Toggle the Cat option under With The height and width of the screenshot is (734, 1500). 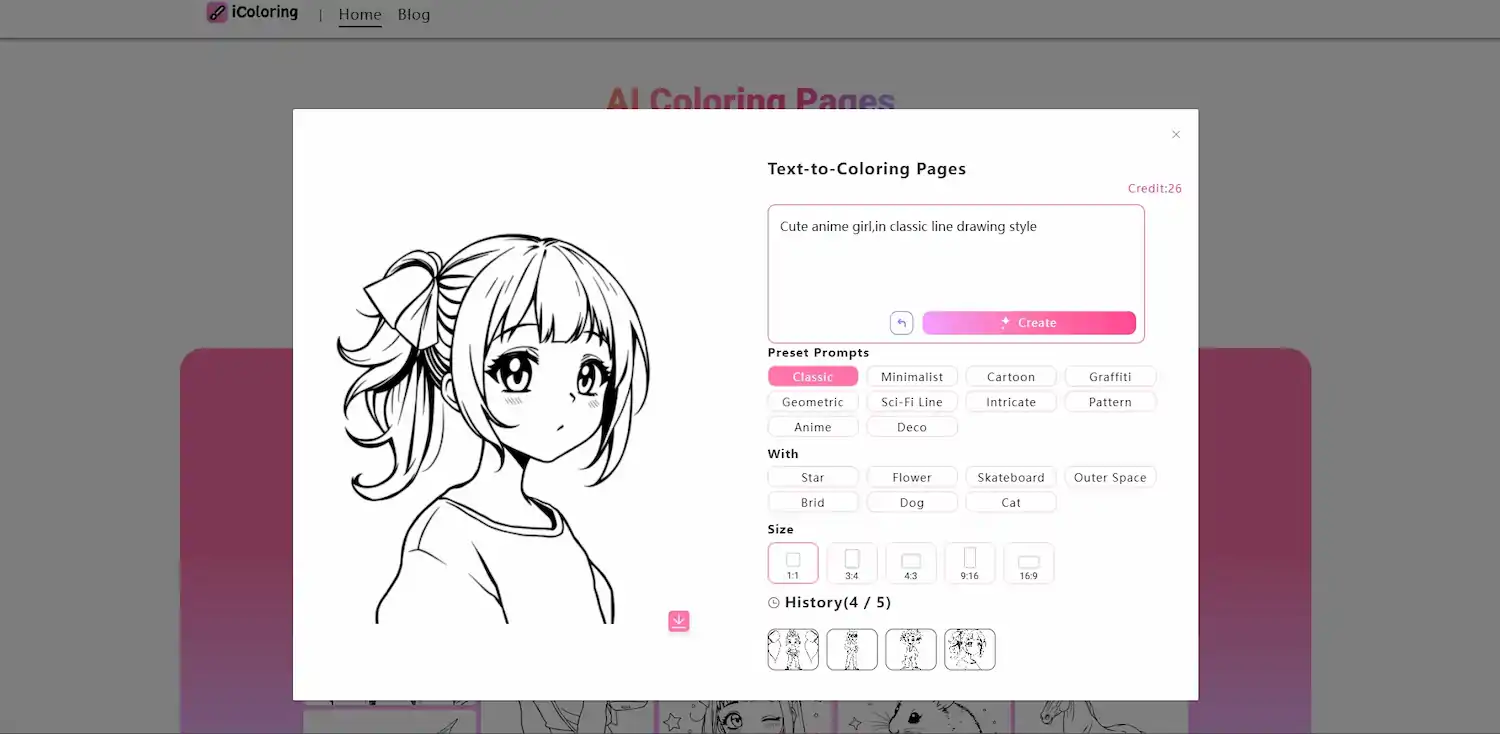click(1010, 501)
